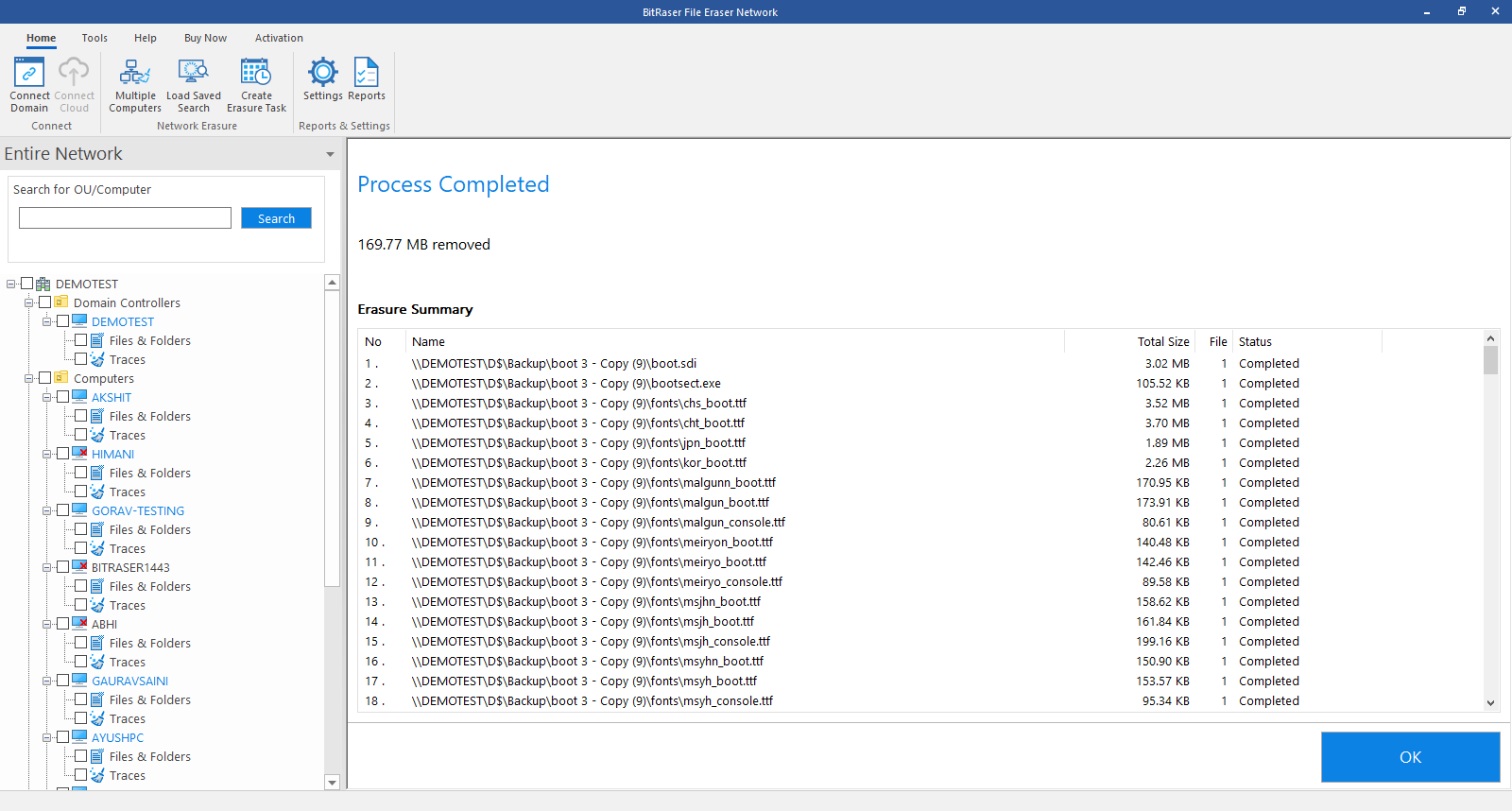Image resolution: width=1512 pixels, height=811 pixels.
Task: Collapse the Computers tree node
Action: pyautogui.click(x=29, y=378)
